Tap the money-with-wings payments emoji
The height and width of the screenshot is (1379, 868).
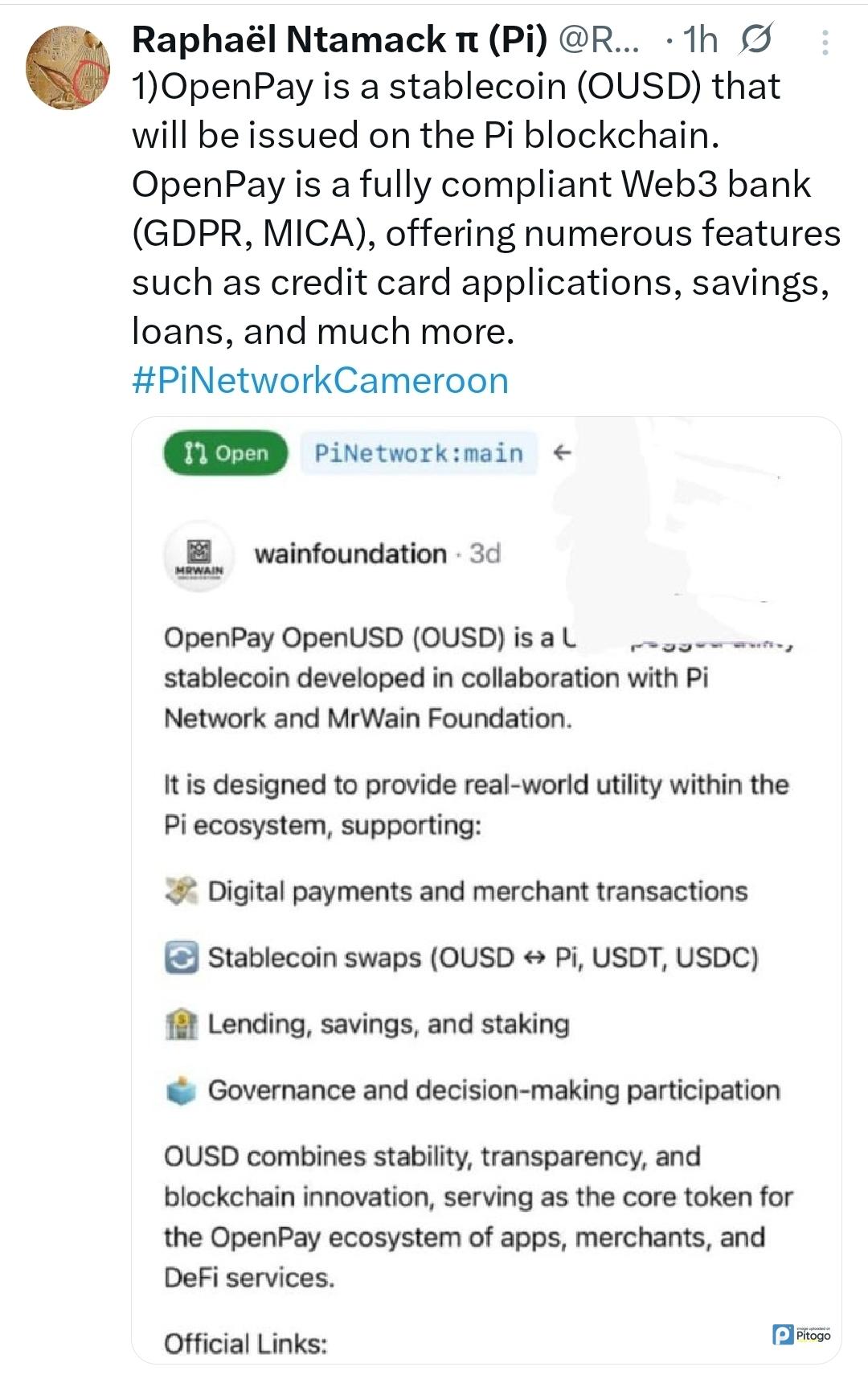(x=181, y=891)
